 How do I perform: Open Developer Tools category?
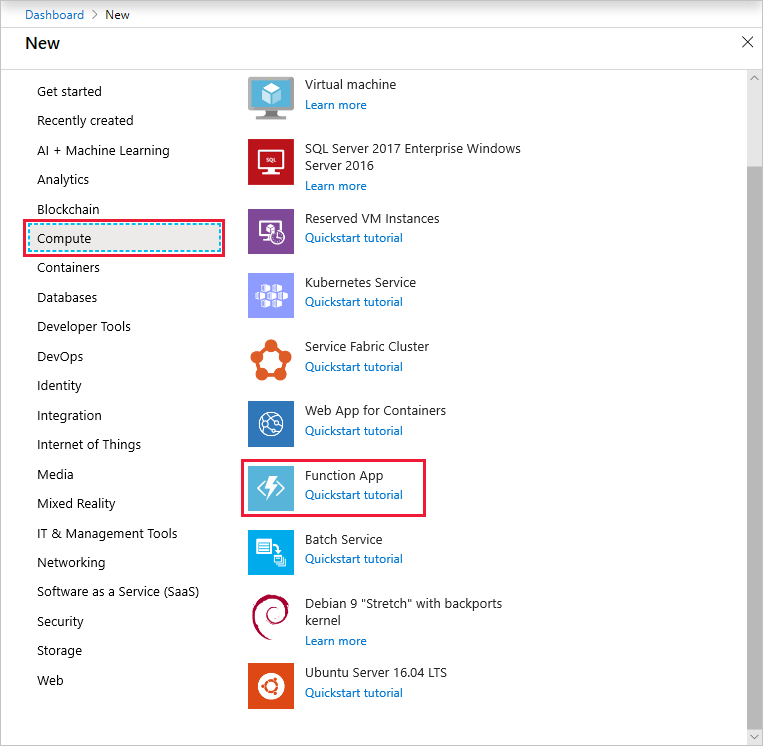point(84,327)
